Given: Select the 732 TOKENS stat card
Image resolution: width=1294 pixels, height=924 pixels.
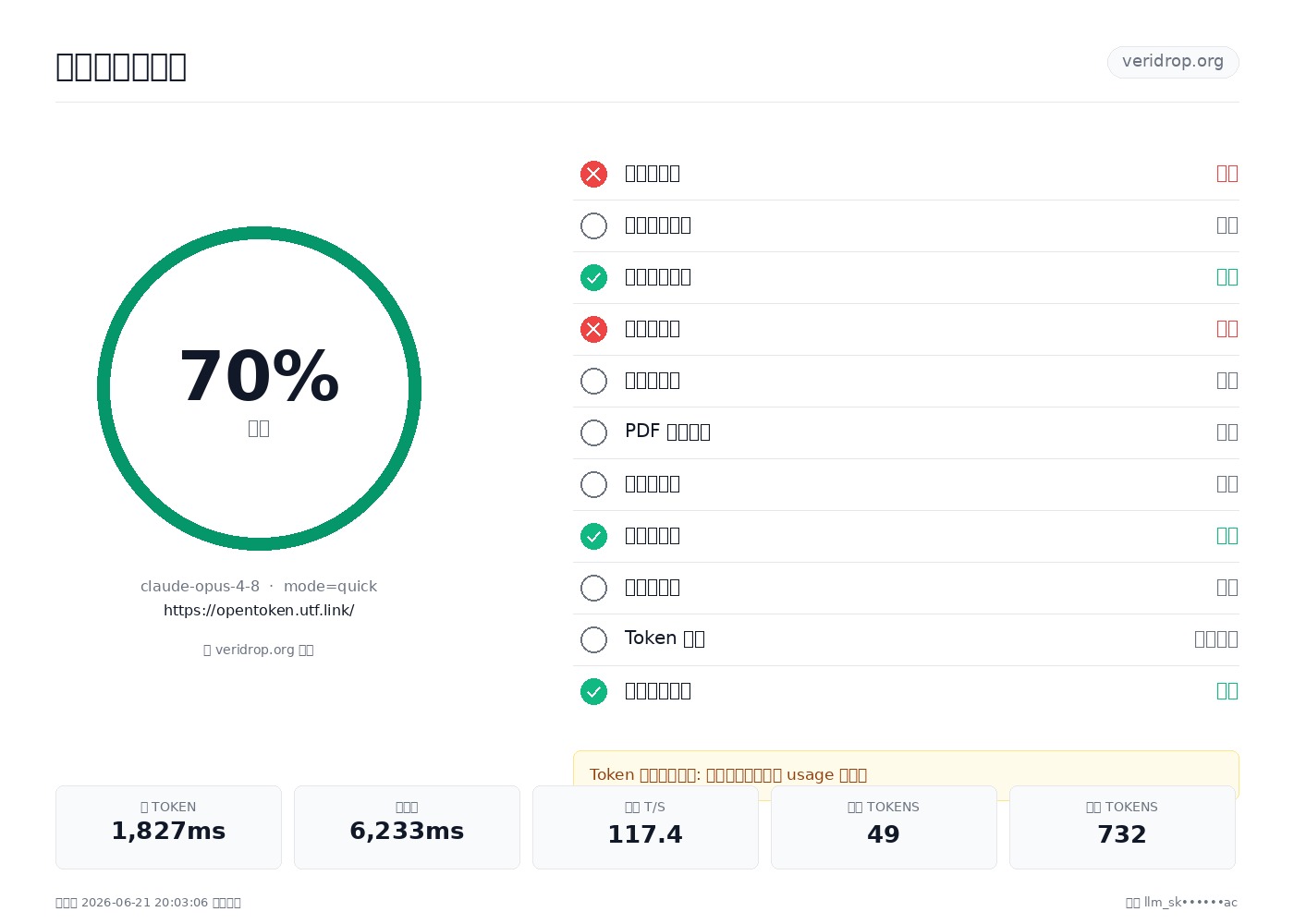Looking at the screenshot, I should [x=1122, y=827].
